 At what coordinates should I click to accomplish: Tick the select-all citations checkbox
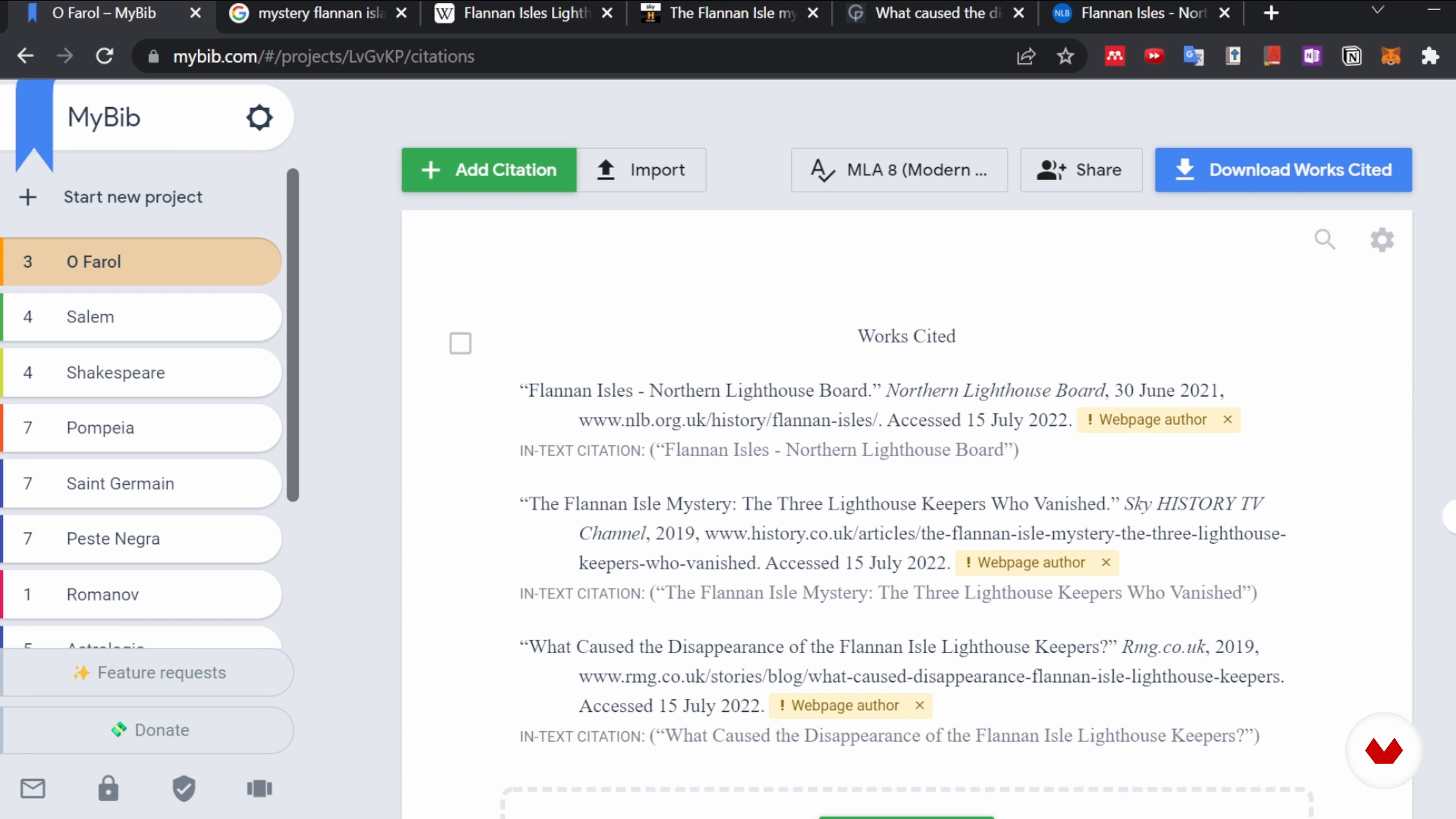460,343
